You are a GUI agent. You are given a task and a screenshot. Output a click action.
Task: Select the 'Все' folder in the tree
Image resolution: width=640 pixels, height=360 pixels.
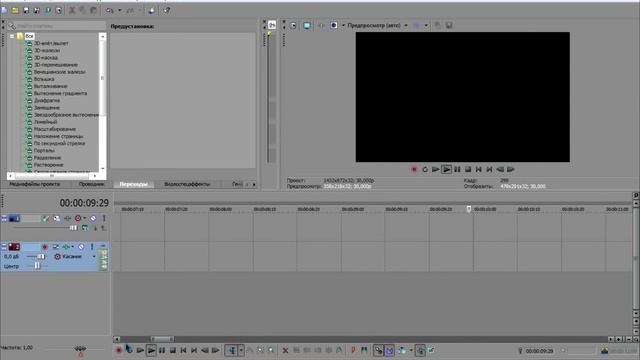(x=29, y=36)
